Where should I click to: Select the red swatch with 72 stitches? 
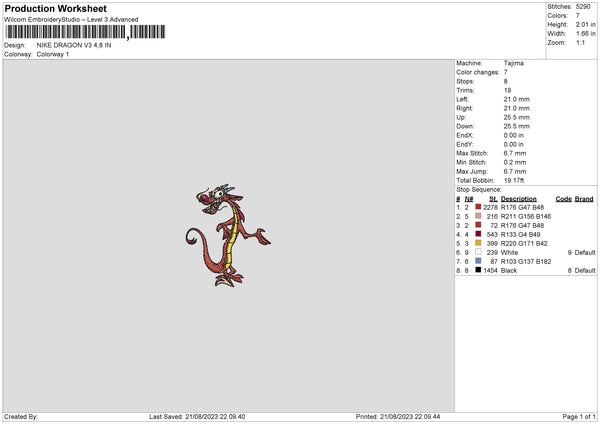pyautogui.click(x=478, y=225)
